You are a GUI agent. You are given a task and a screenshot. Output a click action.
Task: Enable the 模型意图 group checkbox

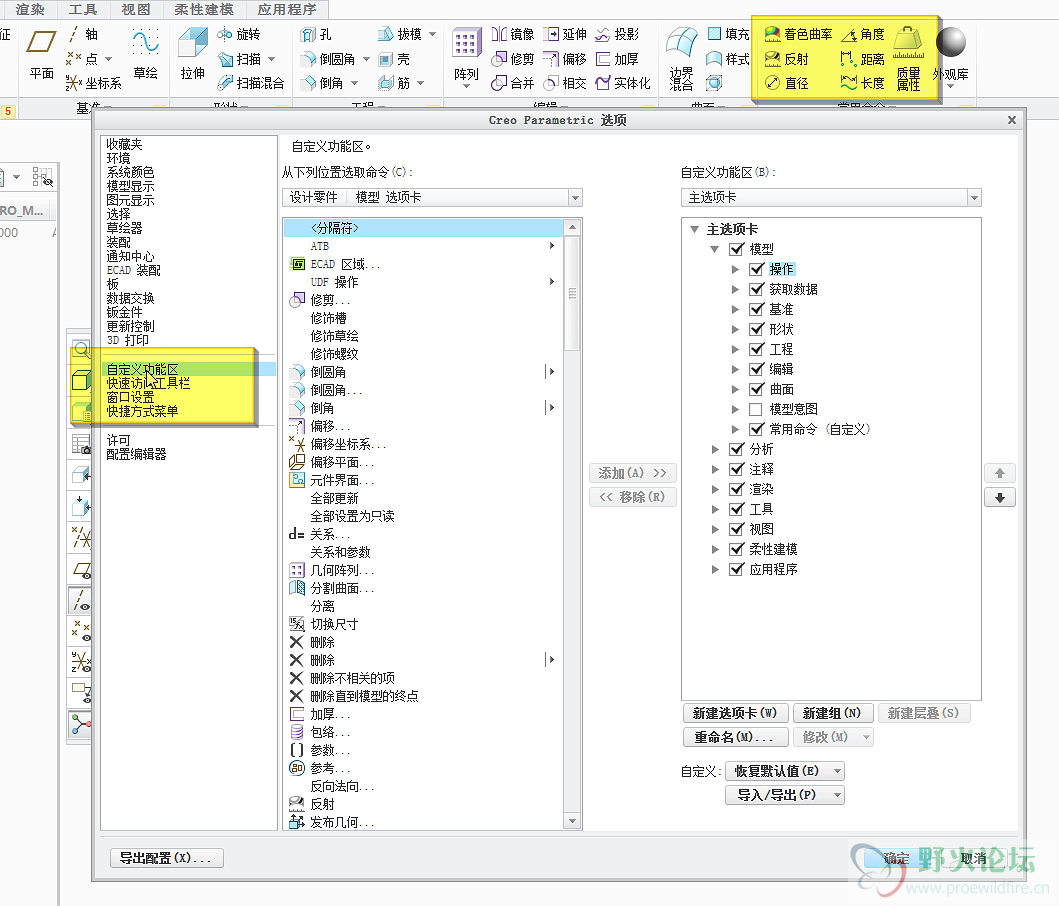click(x=756, y=409)
